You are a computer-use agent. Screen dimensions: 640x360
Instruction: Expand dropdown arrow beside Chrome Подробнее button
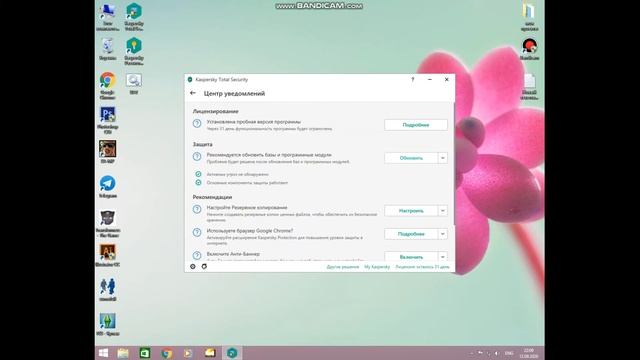pyautogui.click(x=442, y=234)
